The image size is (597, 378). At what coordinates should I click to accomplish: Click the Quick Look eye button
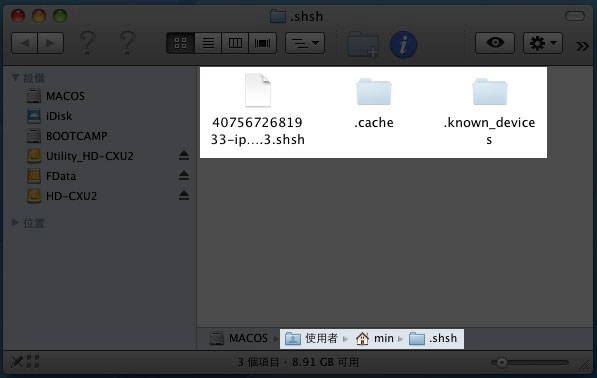click(495, 43)
